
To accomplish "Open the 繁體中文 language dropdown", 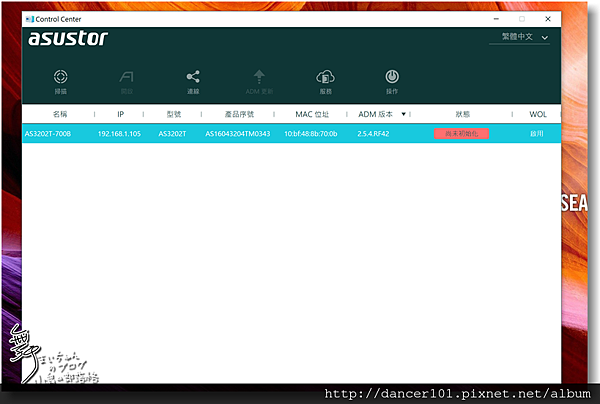I will 519,37.
